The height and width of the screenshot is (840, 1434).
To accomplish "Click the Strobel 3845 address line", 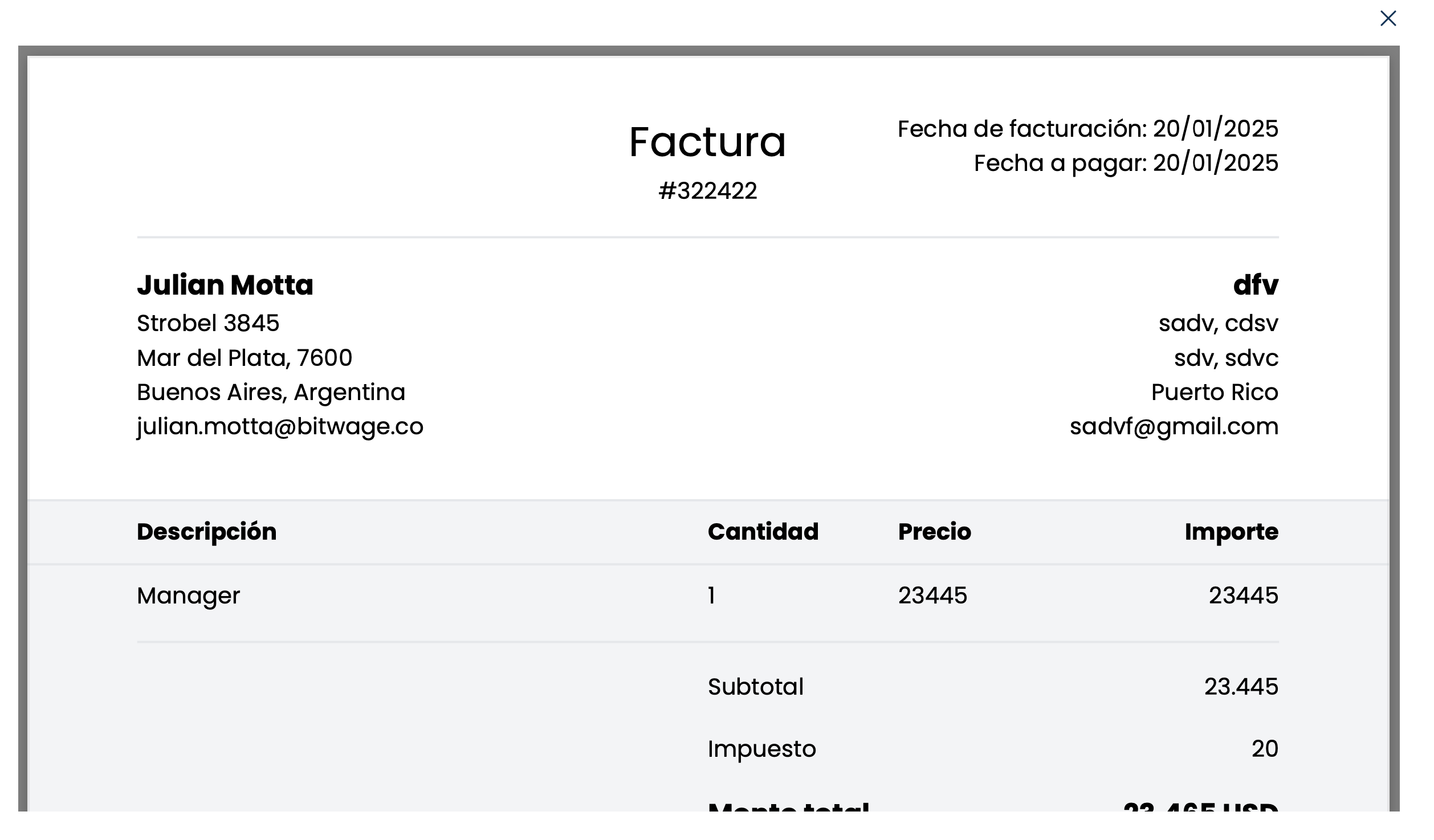I will pos(208,323).
